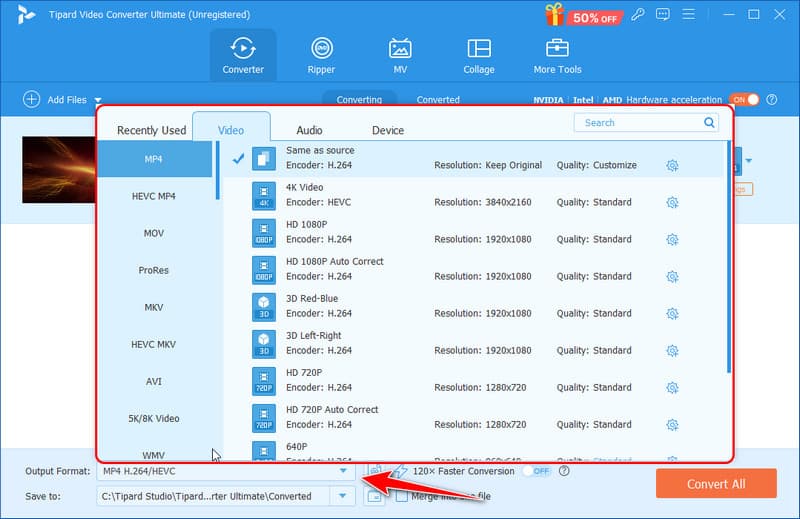This screenshot has height=519, width=800.
Task: Click the search magnifier icon
Action: (709, 122)
